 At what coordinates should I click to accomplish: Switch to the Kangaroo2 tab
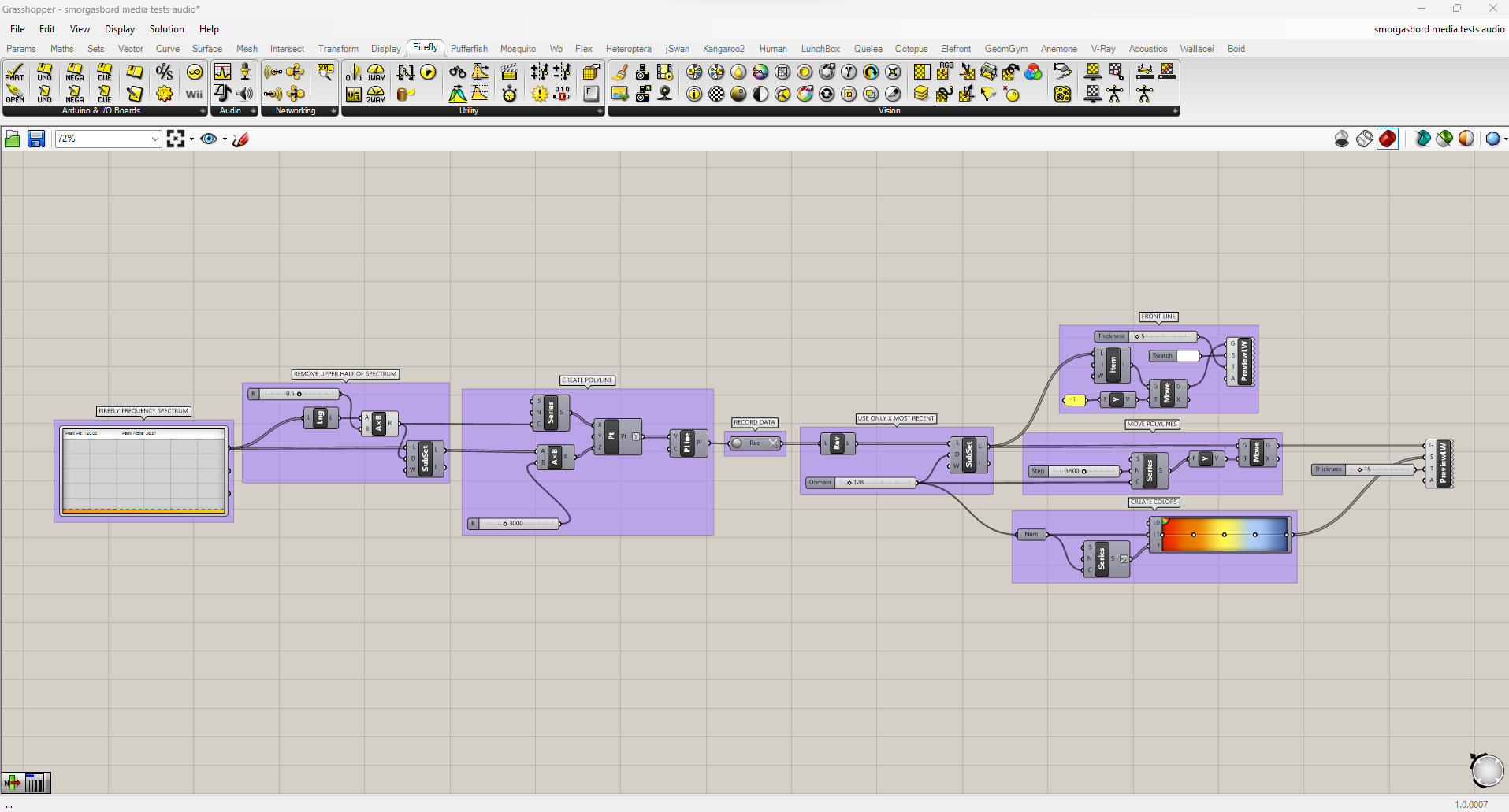click(723, 49)
